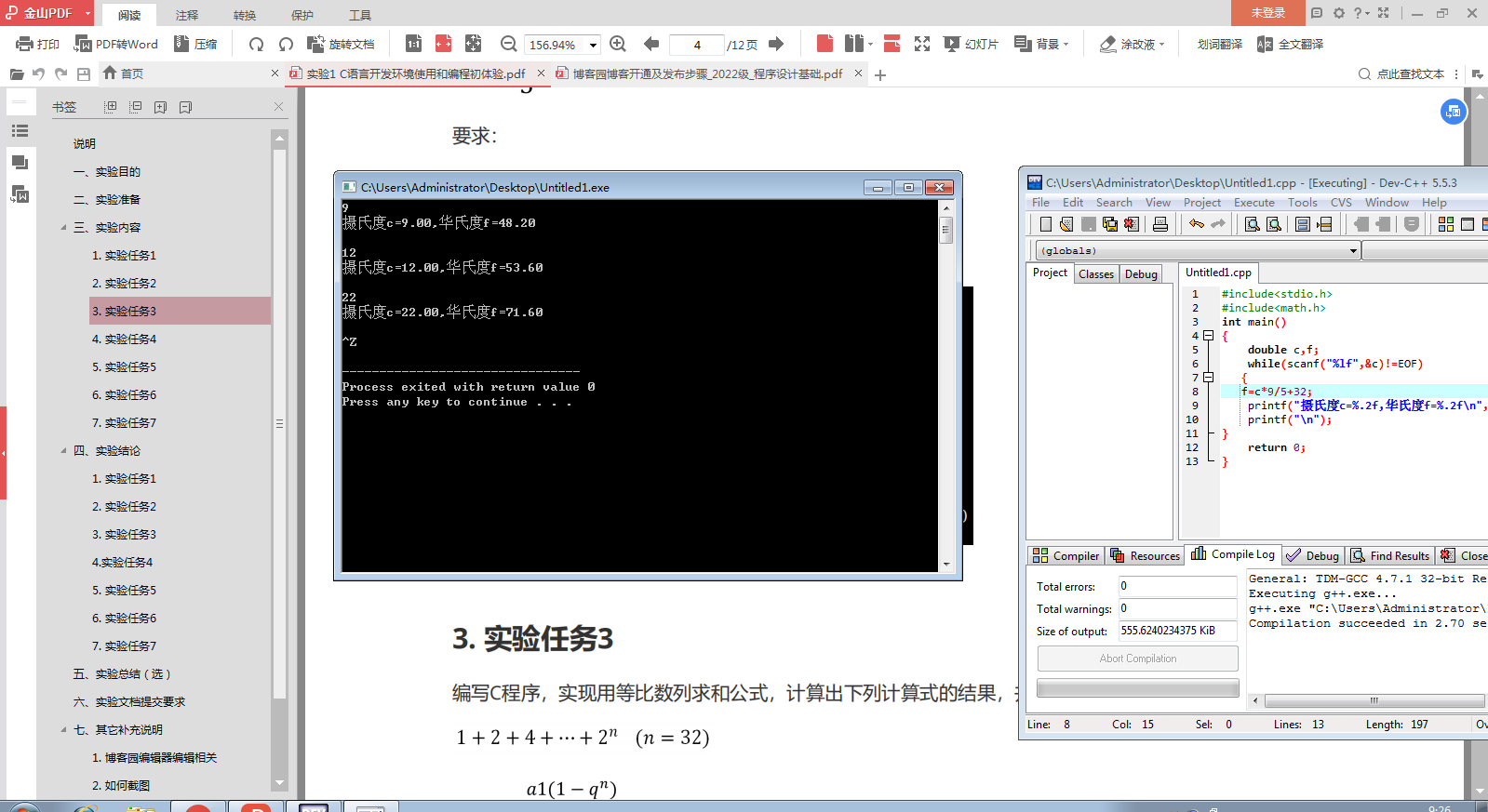Select two-page view layout
The height and width of the screenshot is (812, 1488).
click(853, 44)
